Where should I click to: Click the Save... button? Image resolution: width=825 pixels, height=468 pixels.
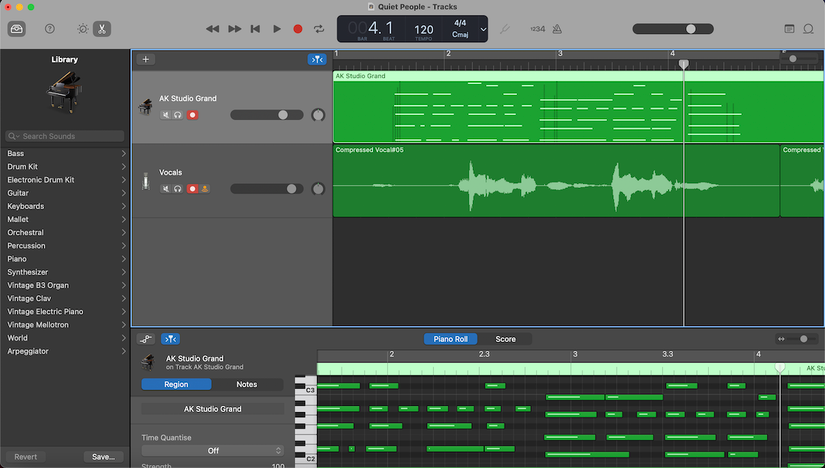(103, 456)
